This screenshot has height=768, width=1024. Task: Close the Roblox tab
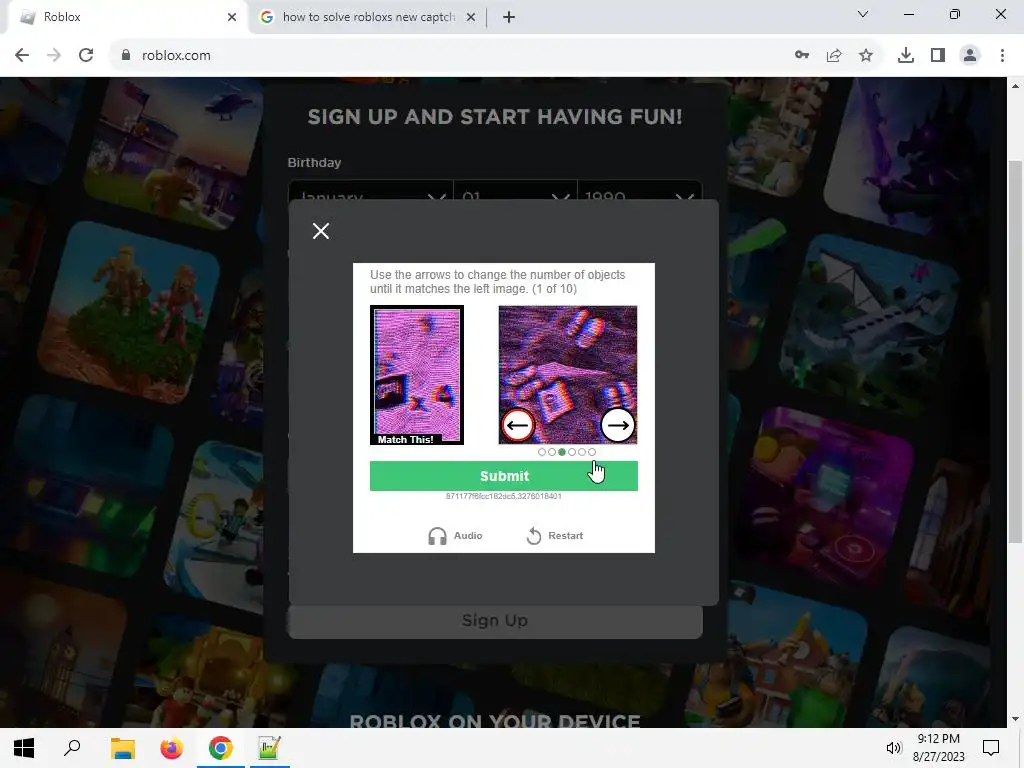click(232, 18)
